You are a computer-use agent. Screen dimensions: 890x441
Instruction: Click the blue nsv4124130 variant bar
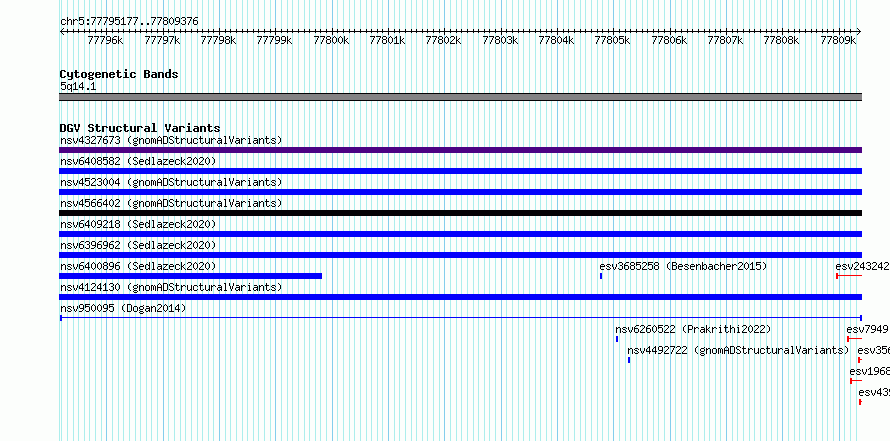pyautogui.click(x=460, y=297)
